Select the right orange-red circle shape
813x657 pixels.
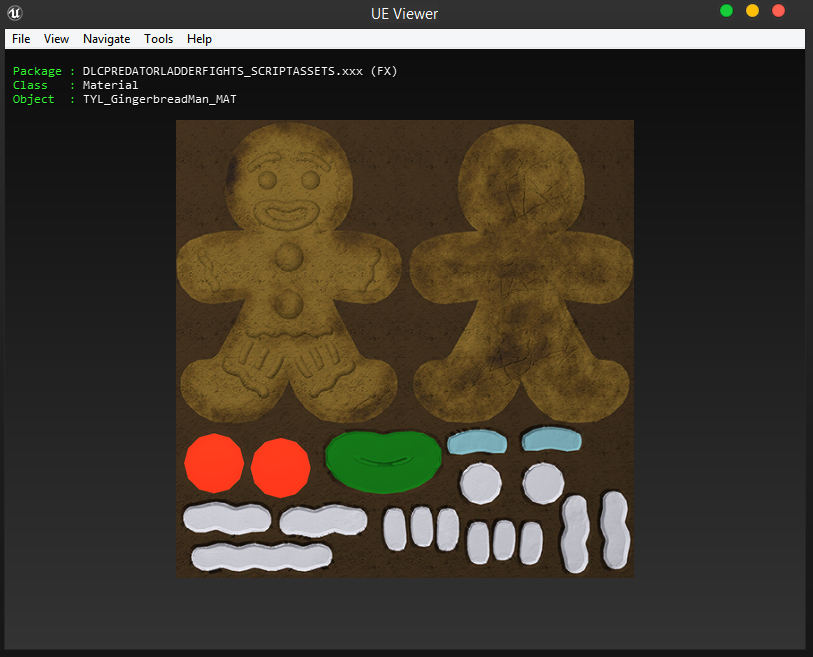[x=280, y=467]
